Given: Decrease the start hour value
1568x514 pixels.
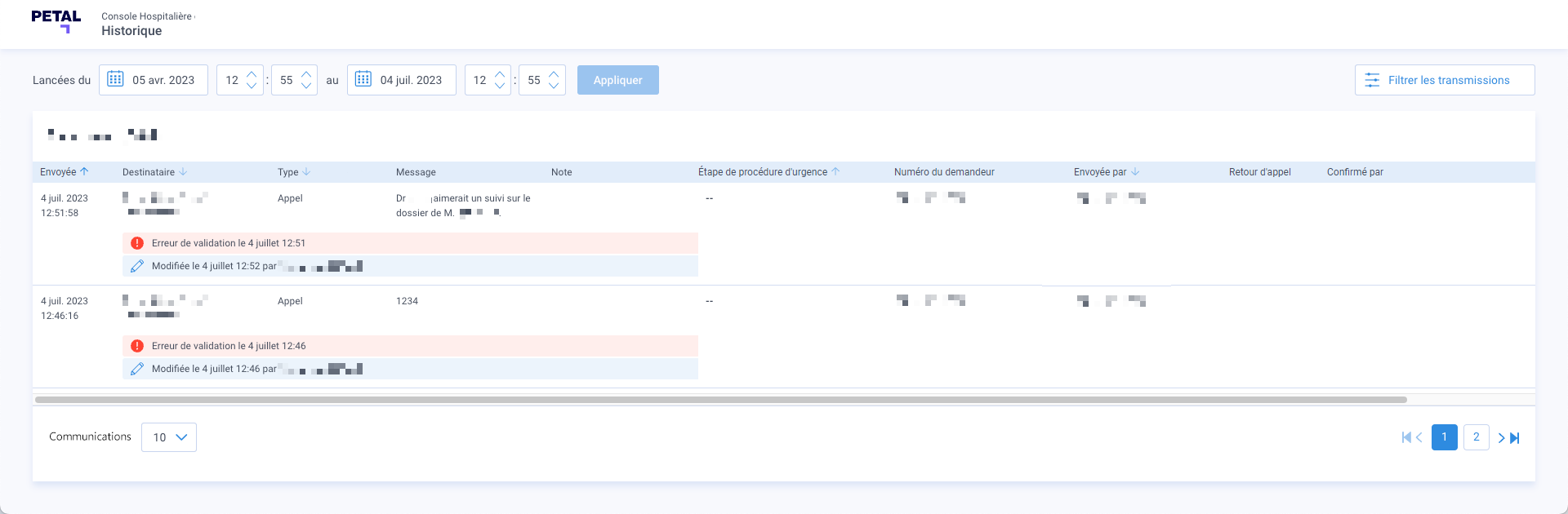Looking at the screenshot, I should (252, 86).
